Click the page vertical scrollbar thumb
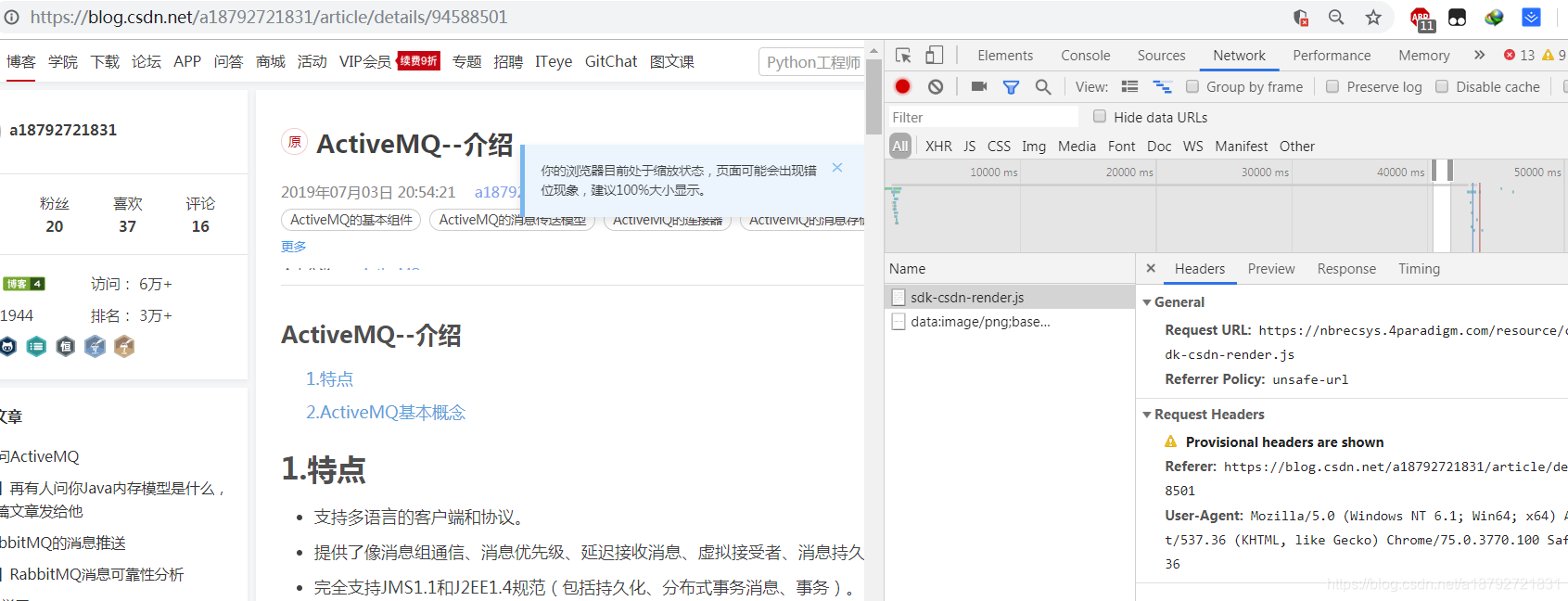Screen dimensions: 1568x601 [873, 96]
